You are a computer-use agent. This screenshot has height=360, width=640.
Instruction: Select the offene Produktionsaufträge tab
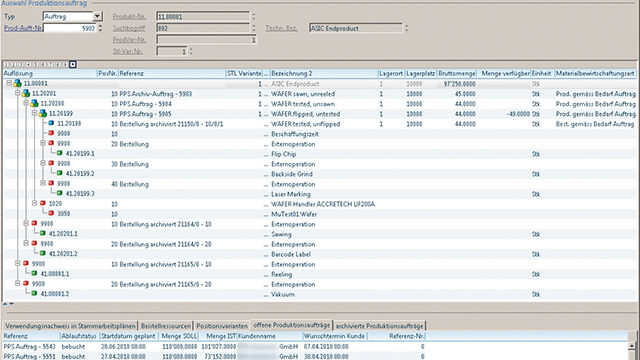click(291, 325)
